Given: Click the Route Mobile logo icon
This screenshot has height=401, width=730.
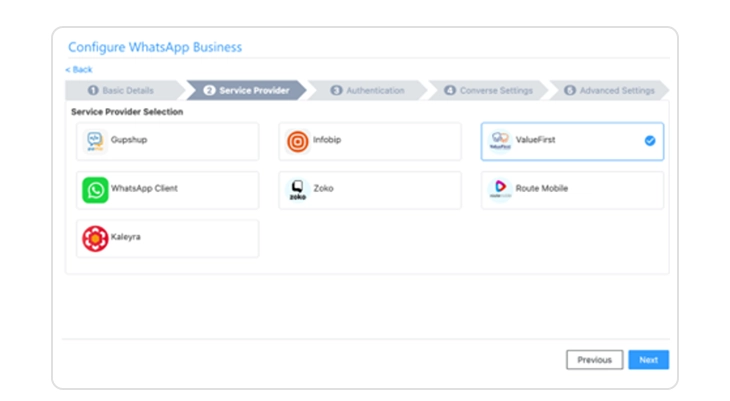Looking at the screenshot, I should 500,190.
